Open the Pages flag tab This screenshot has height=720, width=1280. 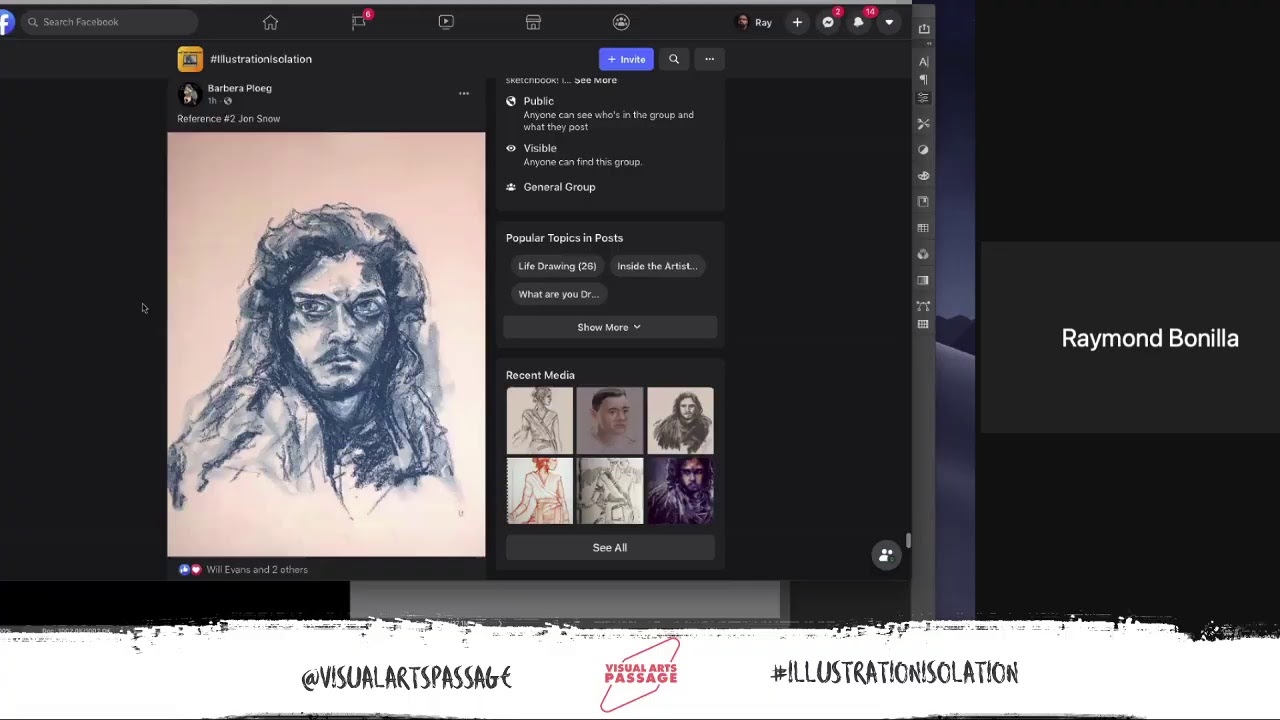pos(359,22)
